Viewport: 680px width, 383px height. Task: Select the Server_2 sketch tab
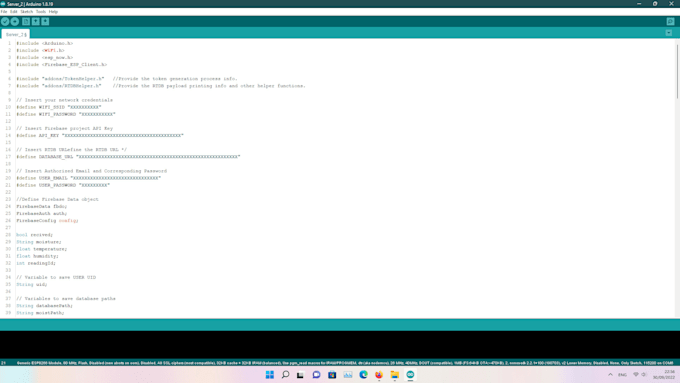point(16,34)
